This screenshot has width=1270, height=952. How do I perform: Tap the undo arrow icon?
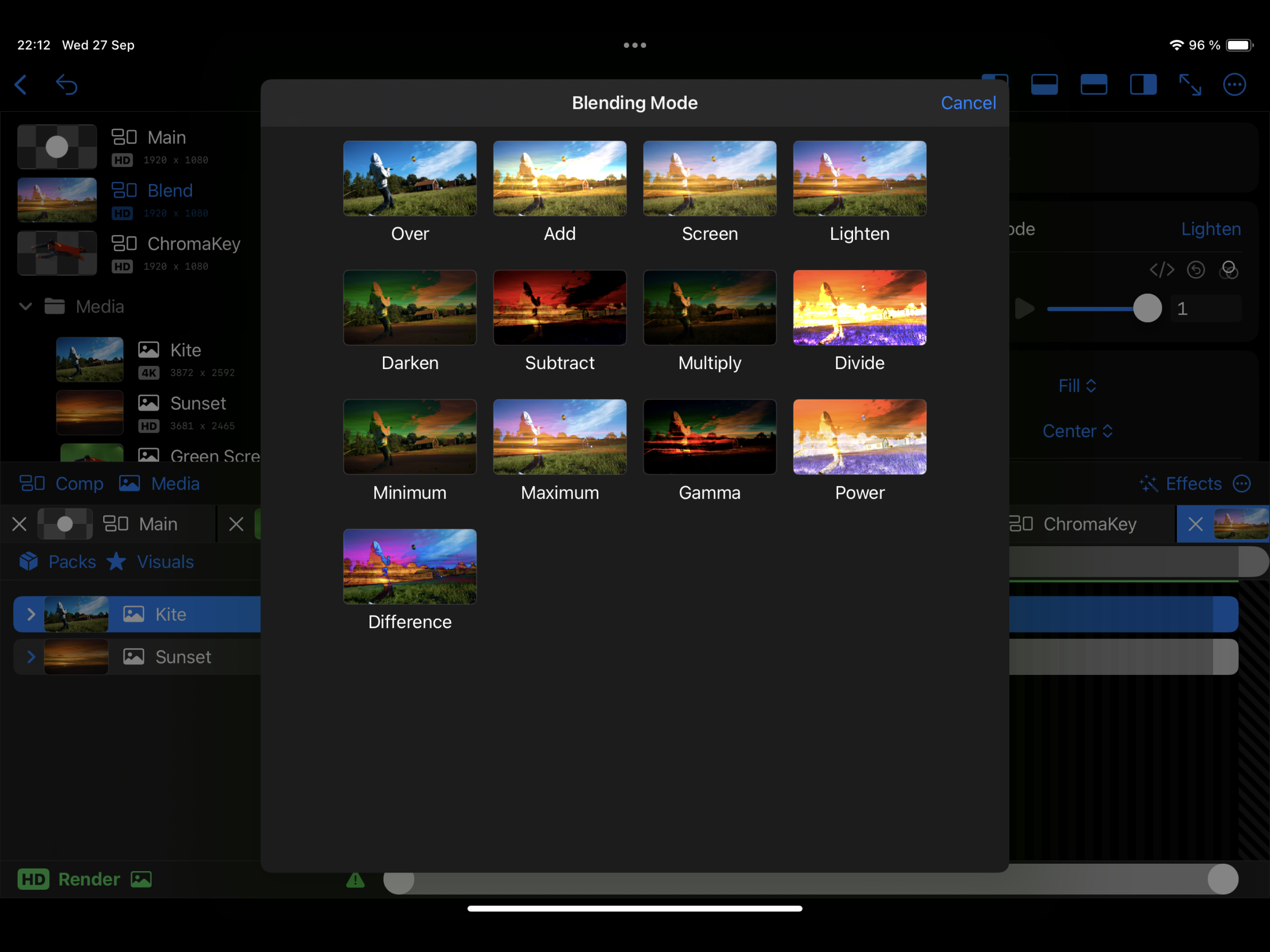click(x=66, y=85)
